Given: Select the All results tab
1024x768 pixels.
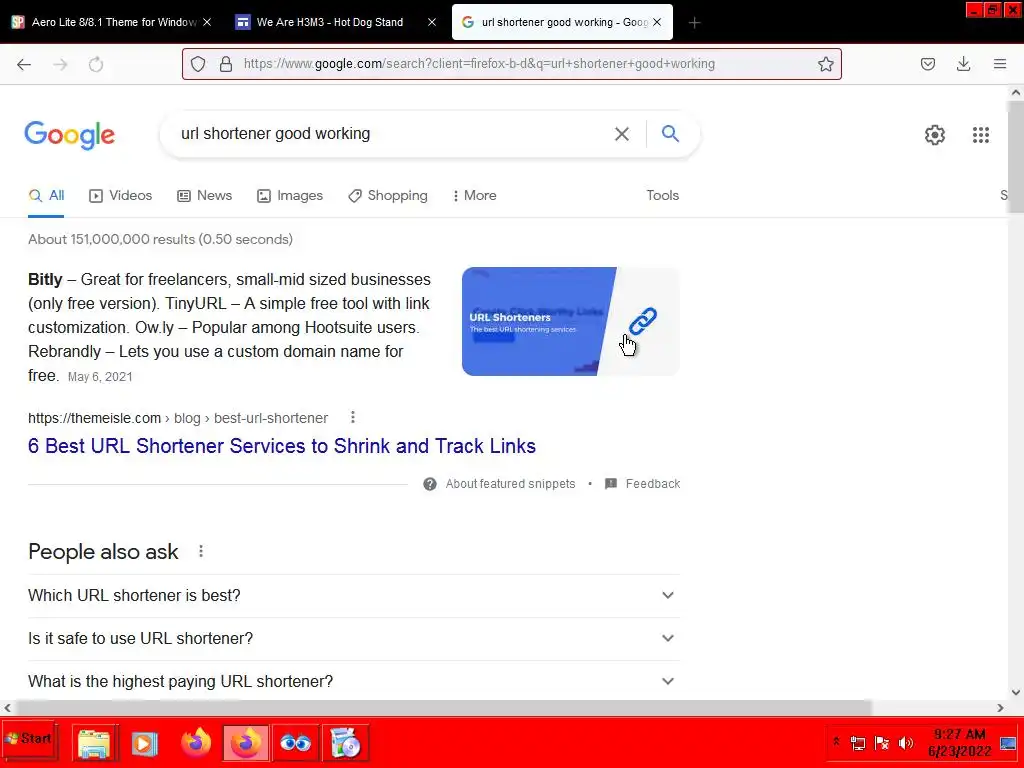Looking at the screenshot, I should 46,195.
